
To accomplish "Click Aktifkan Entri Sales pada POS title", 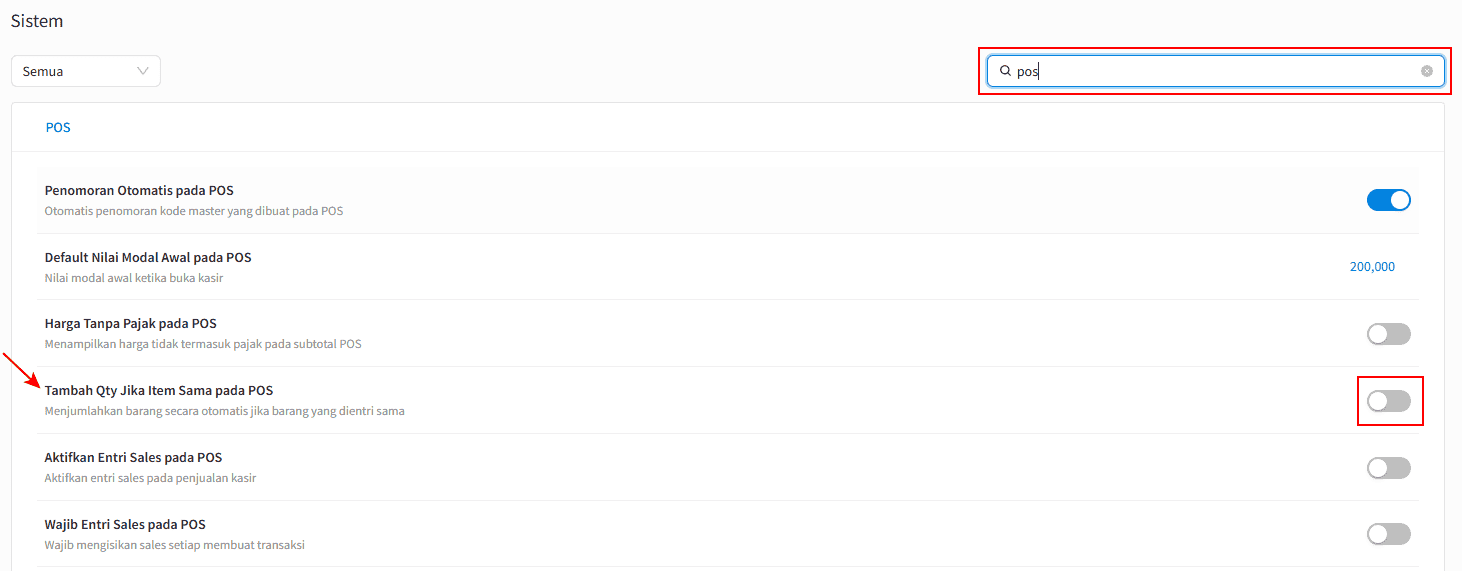I will pos(133,458).
